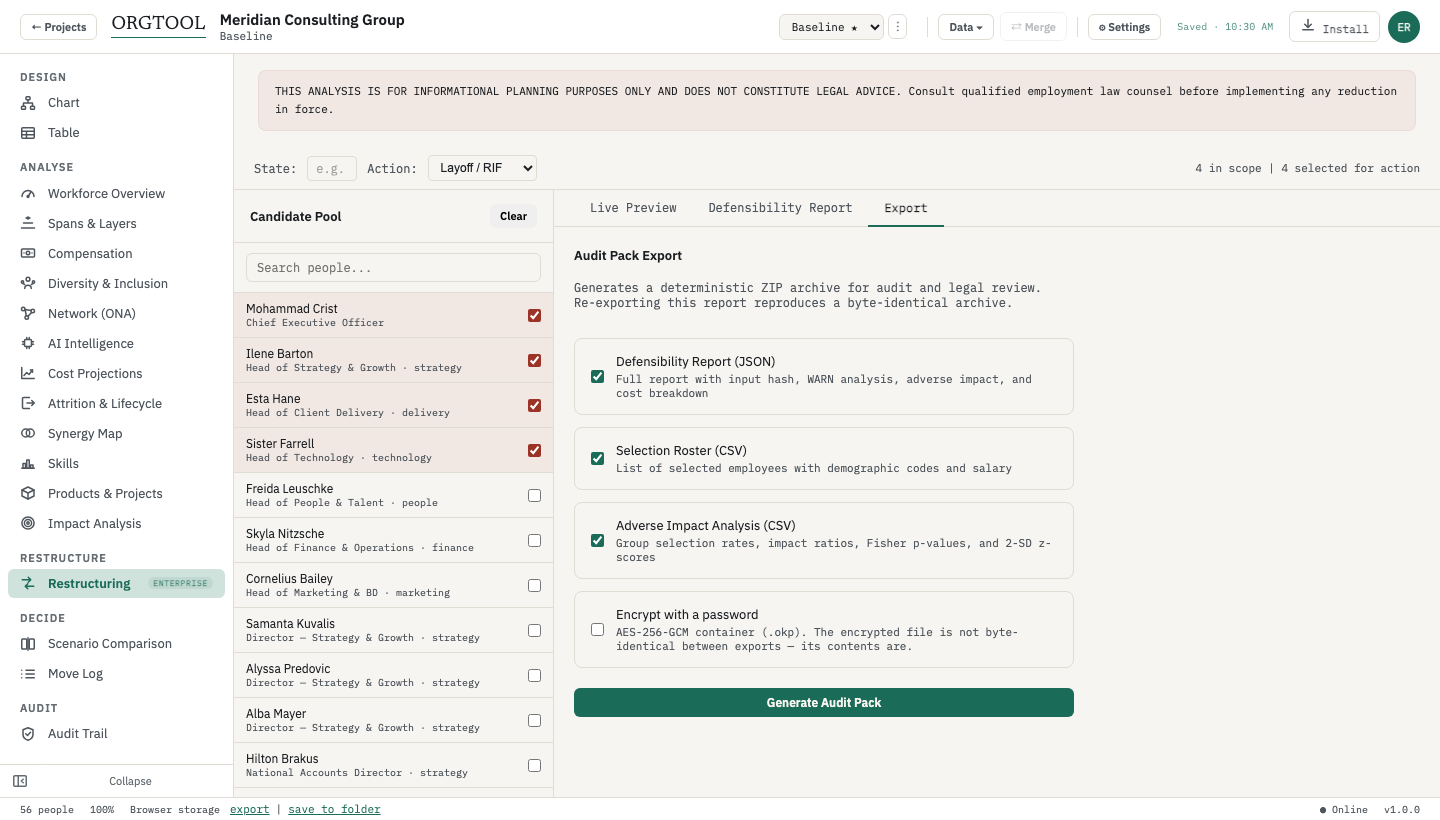The height and width of the screenshot is (820, 1440).
Task: Switch to Defensibility Report tab
Action: [780, 208]
